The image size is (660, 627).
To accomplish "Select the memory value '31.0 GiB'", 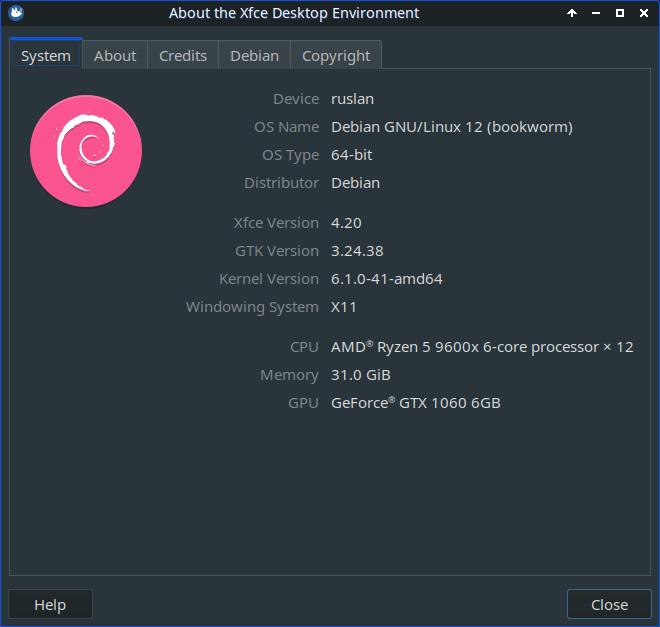I will 361,375.
